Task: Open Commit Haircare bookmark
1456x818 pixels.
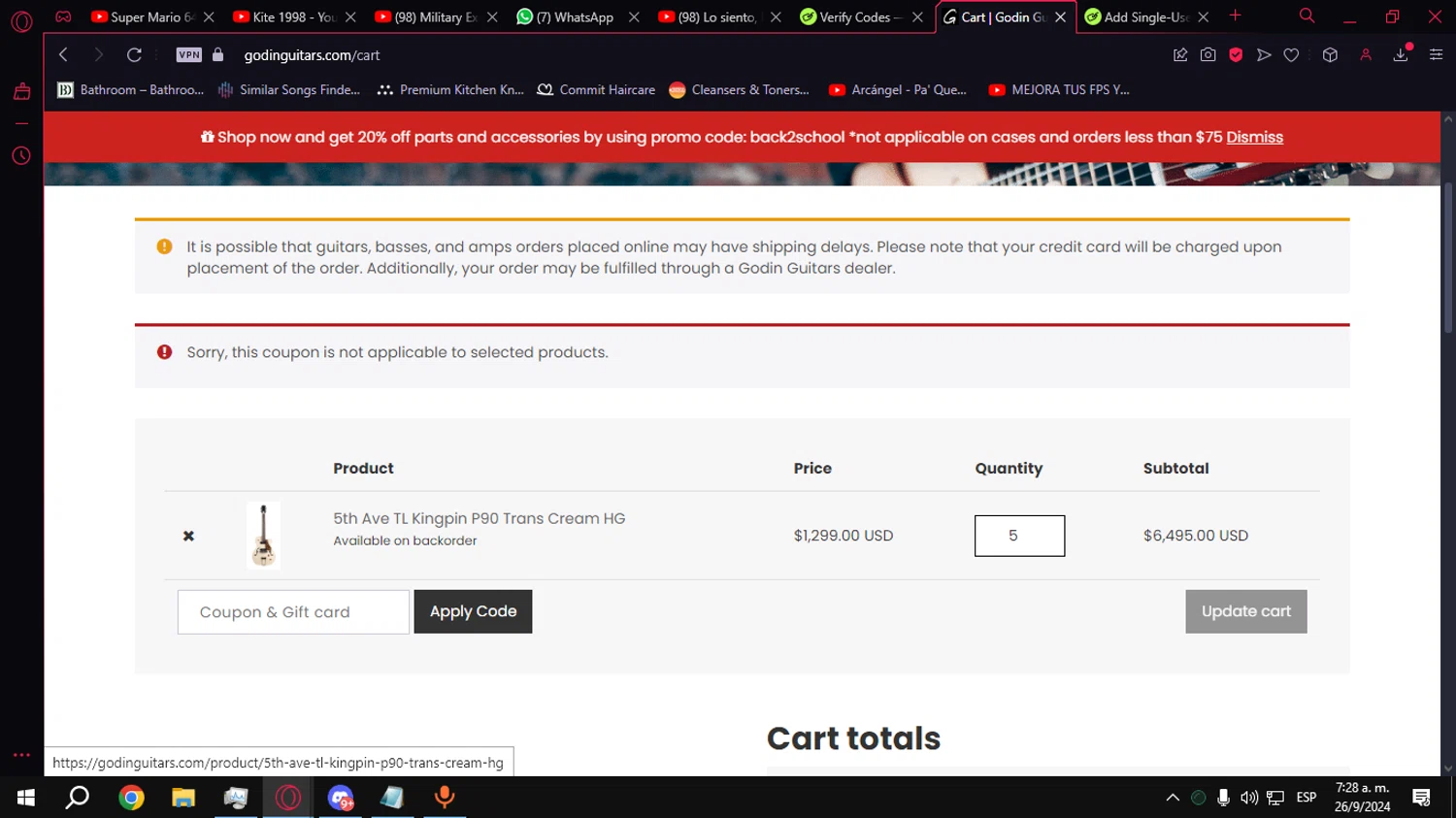Action: click(596, 90)
